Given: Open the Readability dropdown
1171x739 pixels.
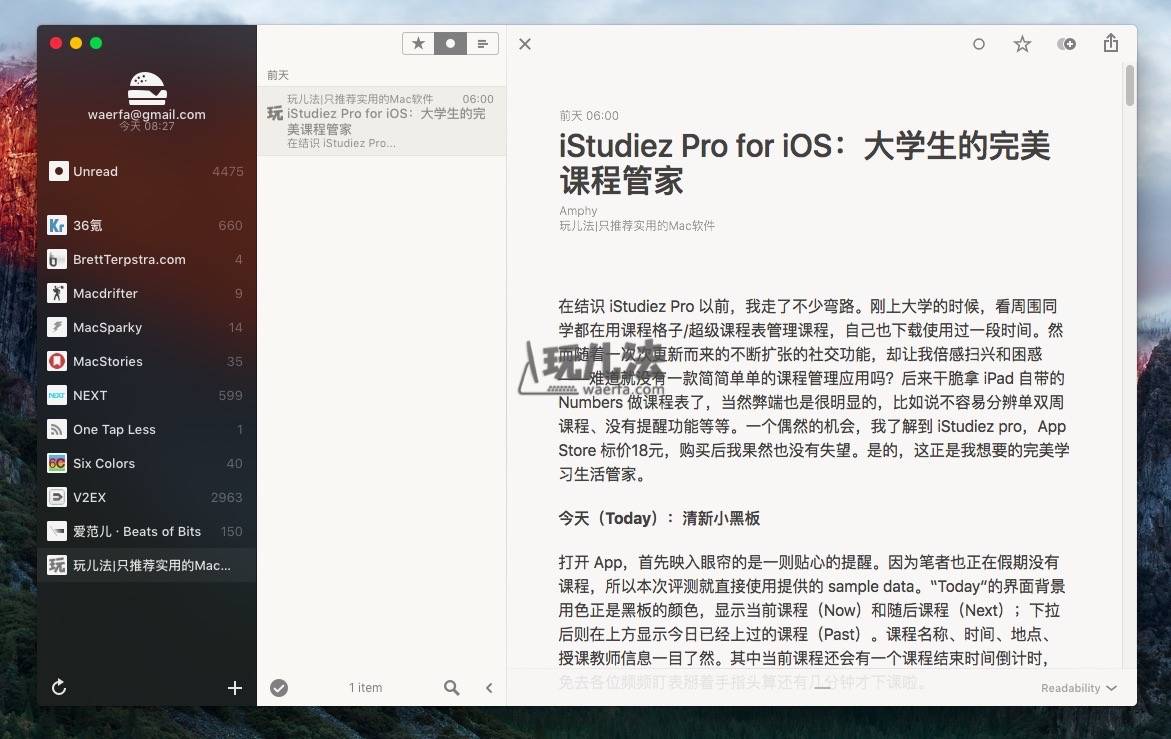Looking at the screenshot, I should (1078, 687).
